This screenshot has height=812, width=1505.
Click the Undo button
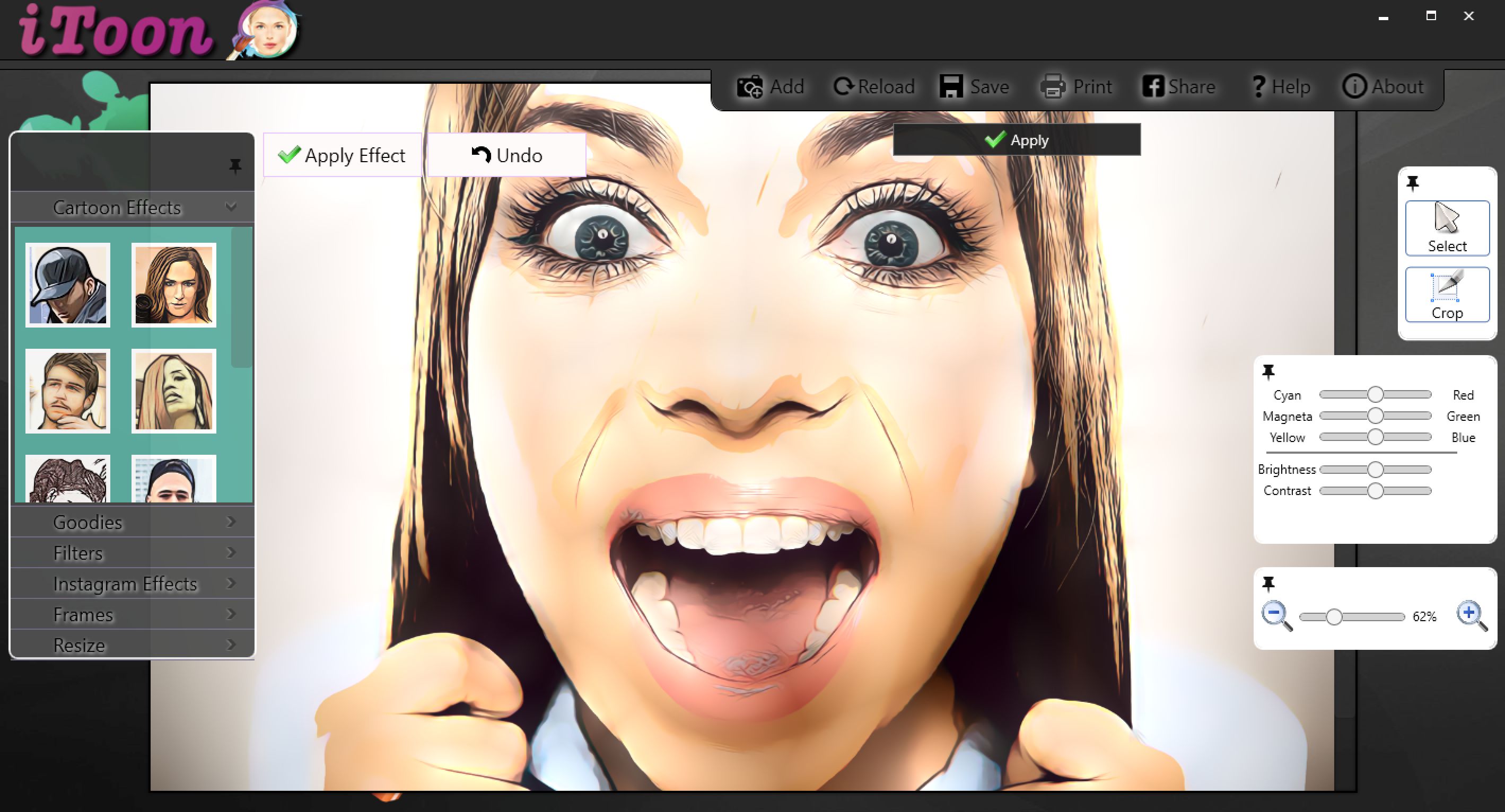click(x=506, y=155)
